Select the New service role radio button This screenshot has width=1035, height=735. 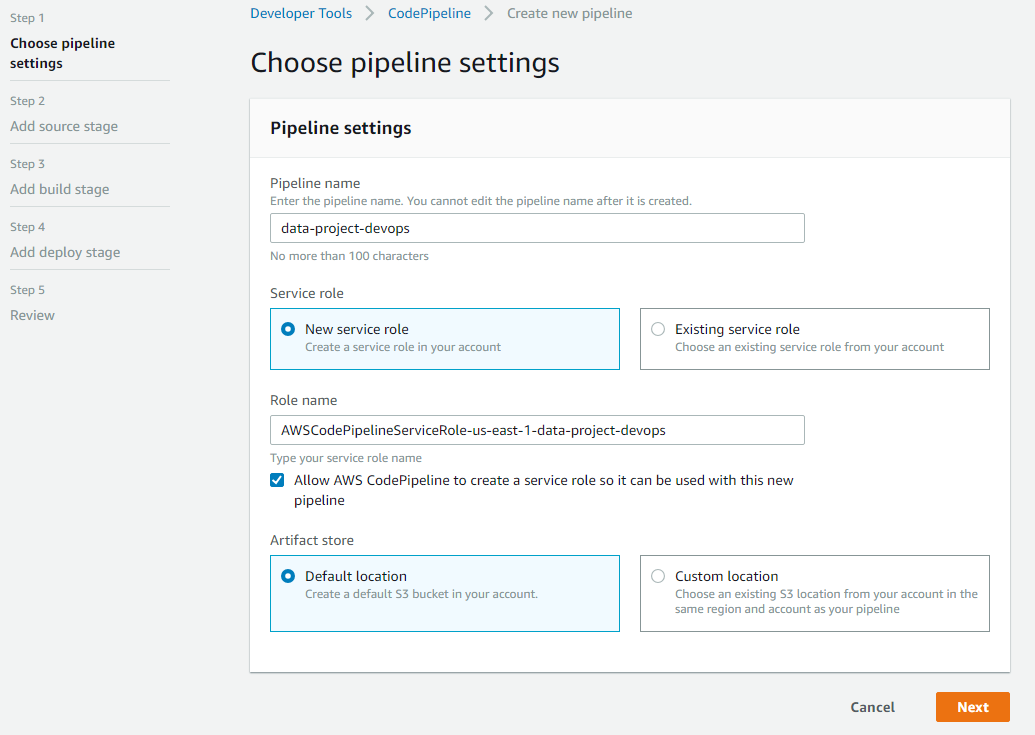click(x=288, y=329)
